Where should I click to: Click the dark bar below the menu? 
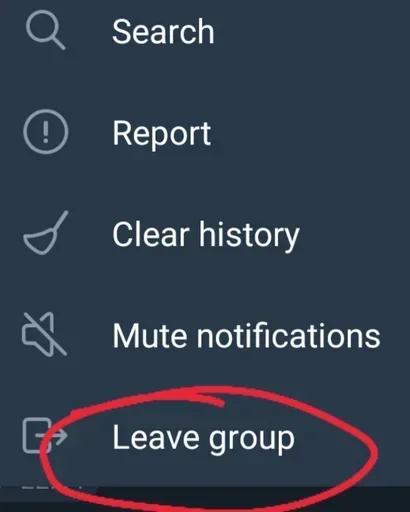point(205,499)
